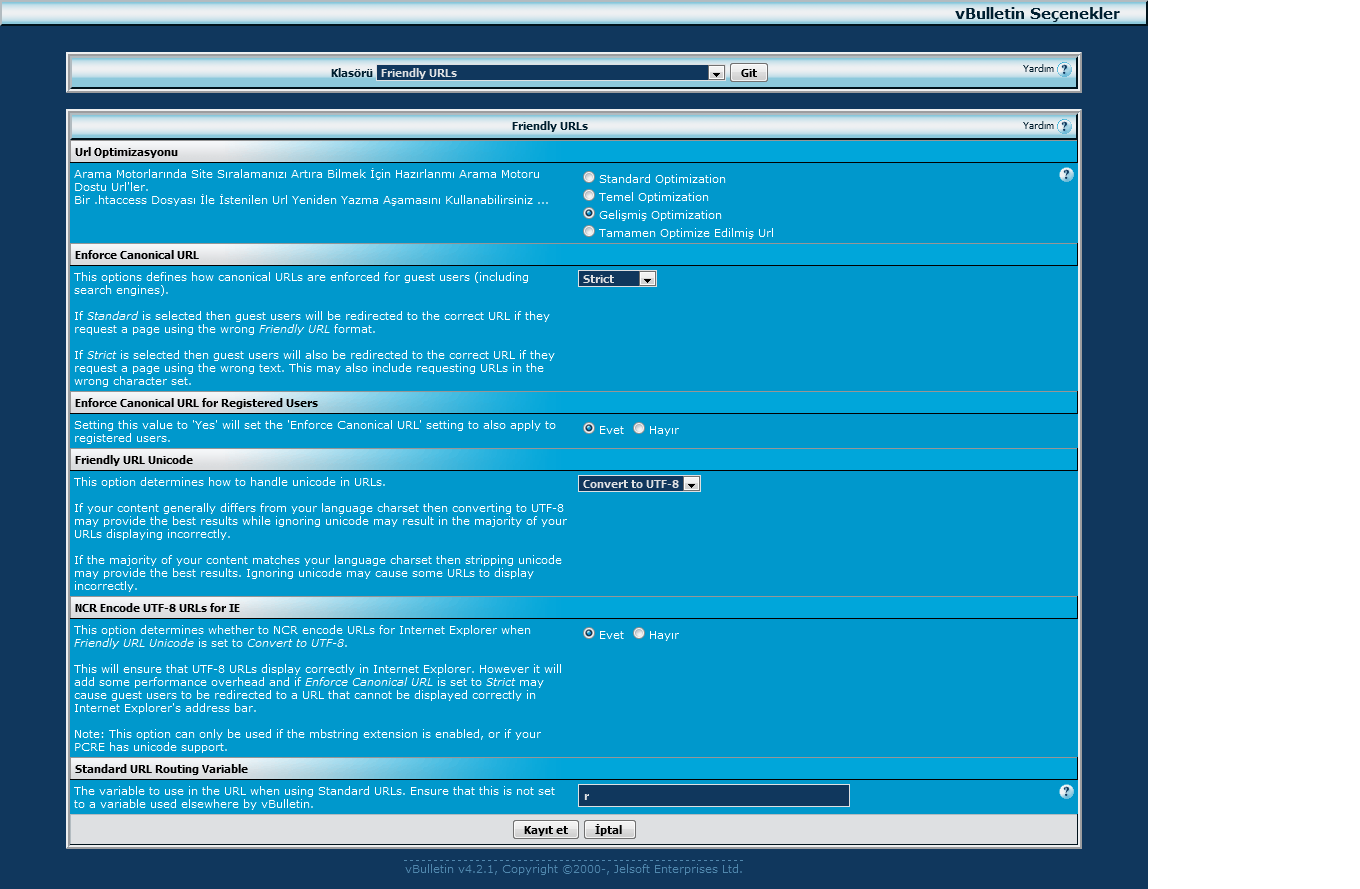Open Yardım help icon in the Klasörü bar
The height and width of the screenshot is (889, 1360).
[1064, 69]
